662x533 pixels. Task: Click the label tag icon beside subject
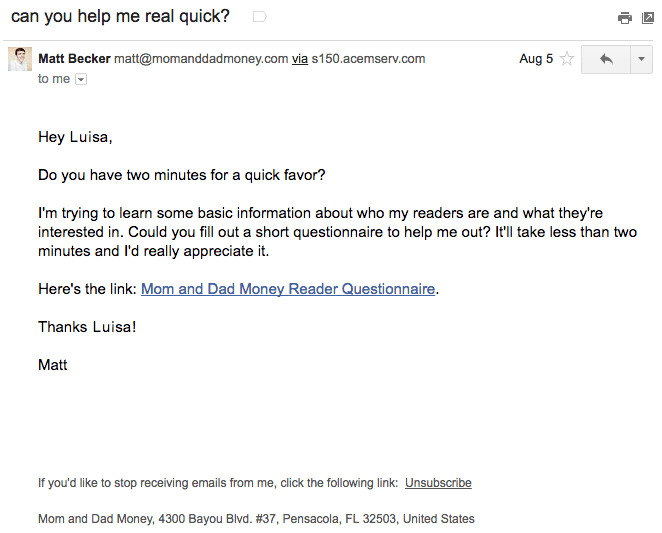coord(259,17)
